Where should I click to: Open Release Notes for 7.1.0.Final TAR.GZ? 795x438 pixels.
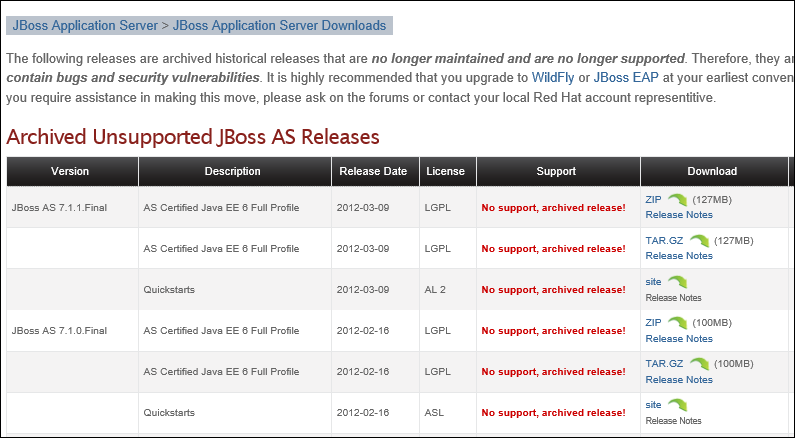679,380
